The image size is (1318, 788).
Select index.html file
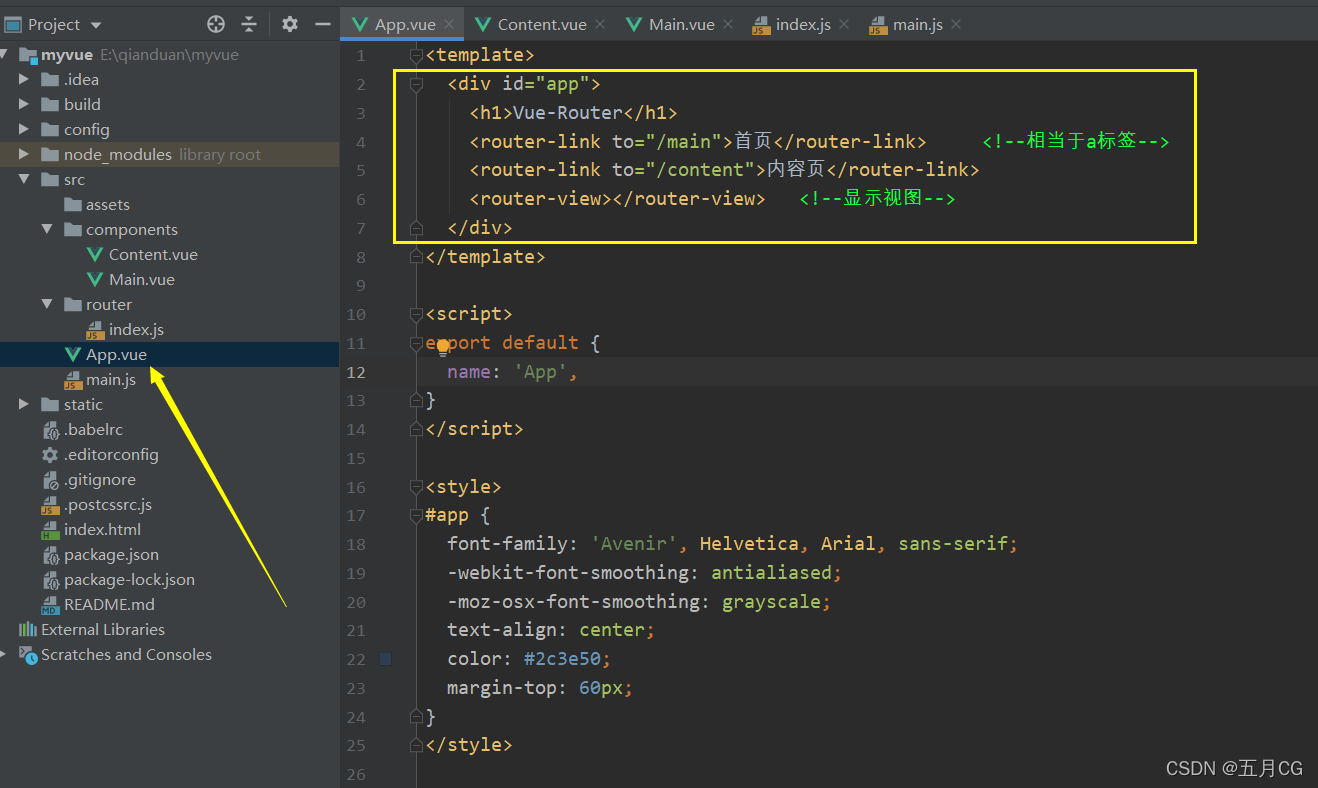pos(102,530)
